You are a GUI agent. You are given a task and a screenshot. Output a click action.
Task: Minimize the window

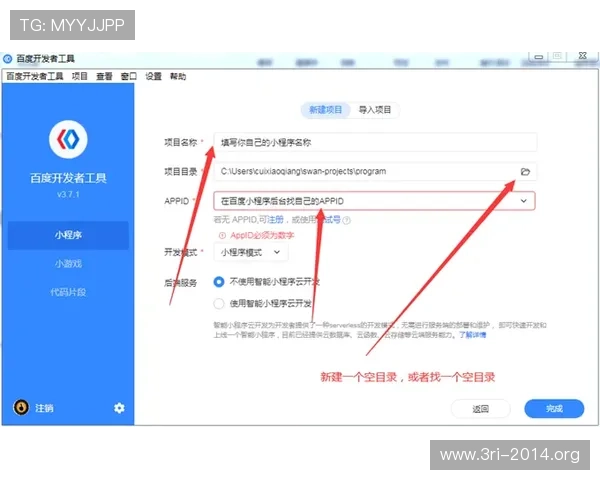coord(539,57)
